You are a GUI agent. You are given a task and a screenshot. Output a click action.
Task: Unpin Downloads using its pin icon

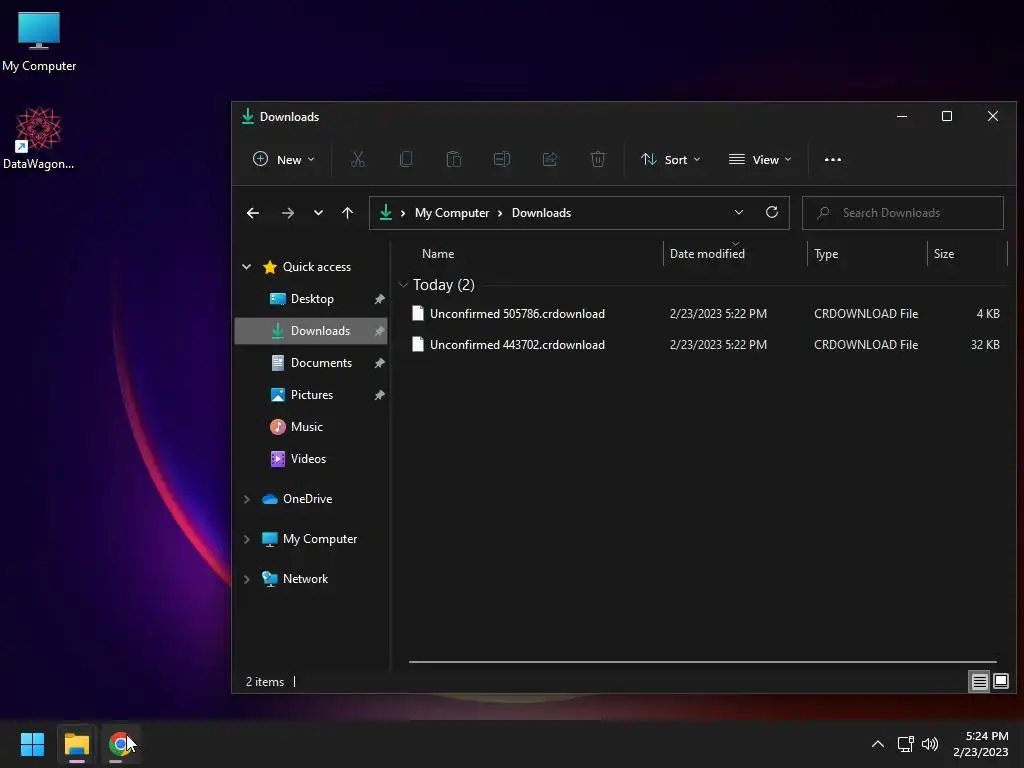click(x=379, y=331)
